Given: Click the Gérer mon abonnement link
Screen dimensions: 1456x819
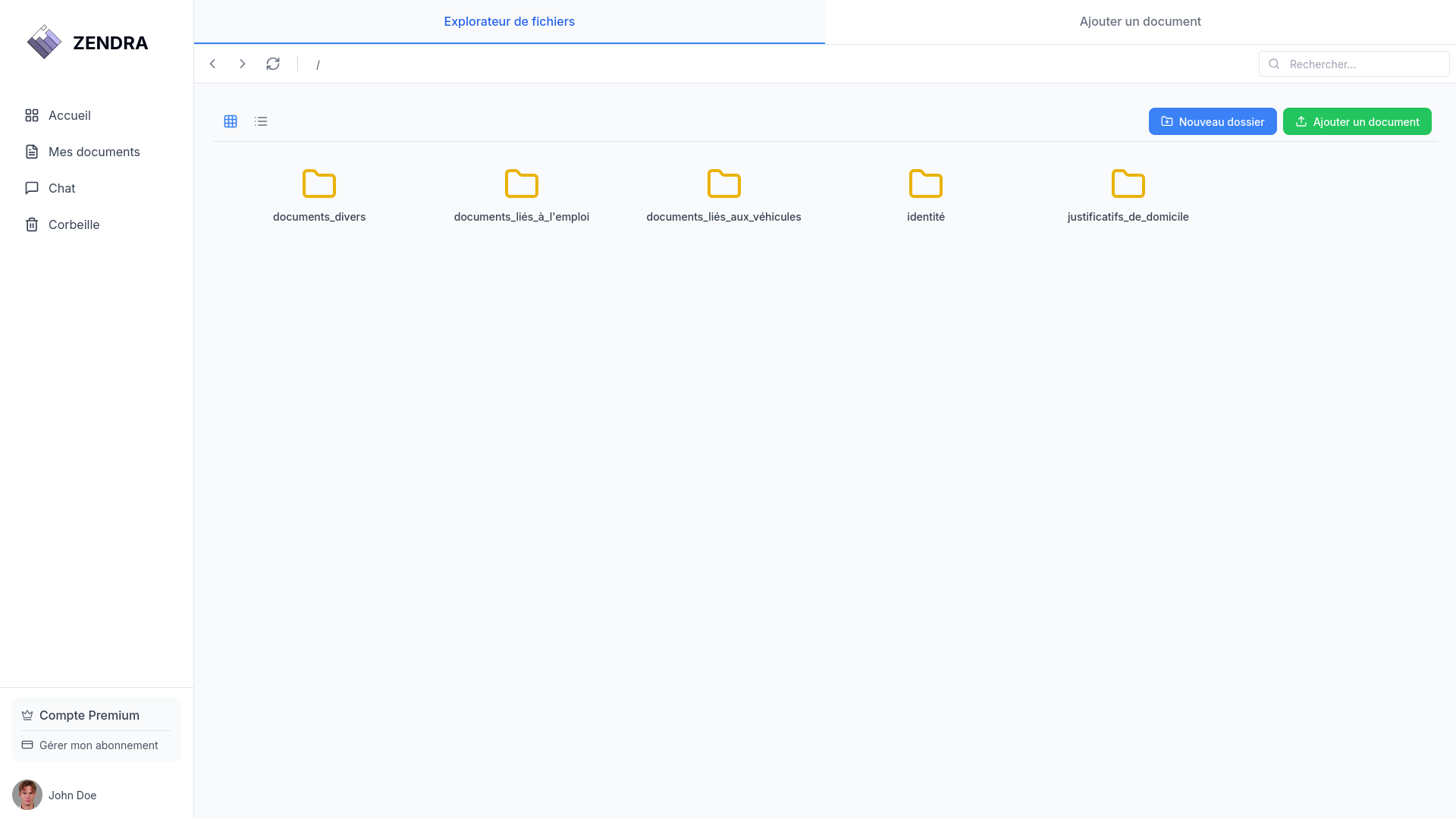Looking at the screenshot, I should [98, 745].
